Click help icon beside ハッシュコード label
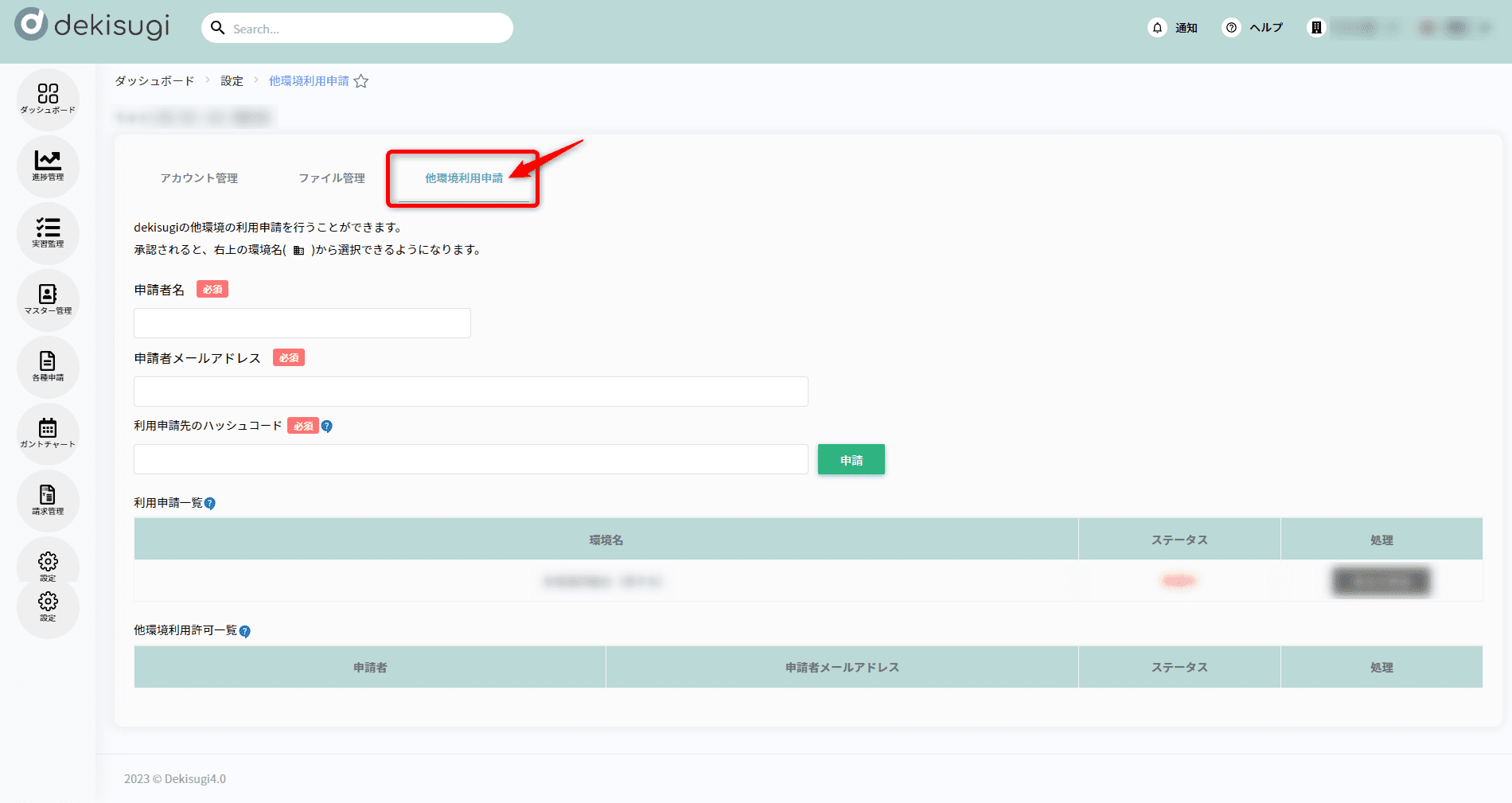Image resolution: width=1512 pixels, height=803 pixels. 327,427
